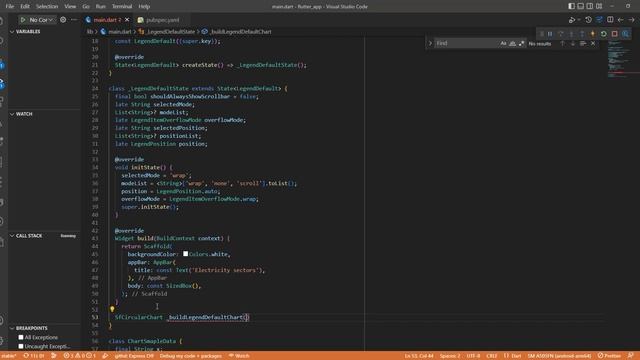Image resolution: width=640 pixels, height=360 pixels.
Task: Open the File menu
Action: [x=9, y=7]
